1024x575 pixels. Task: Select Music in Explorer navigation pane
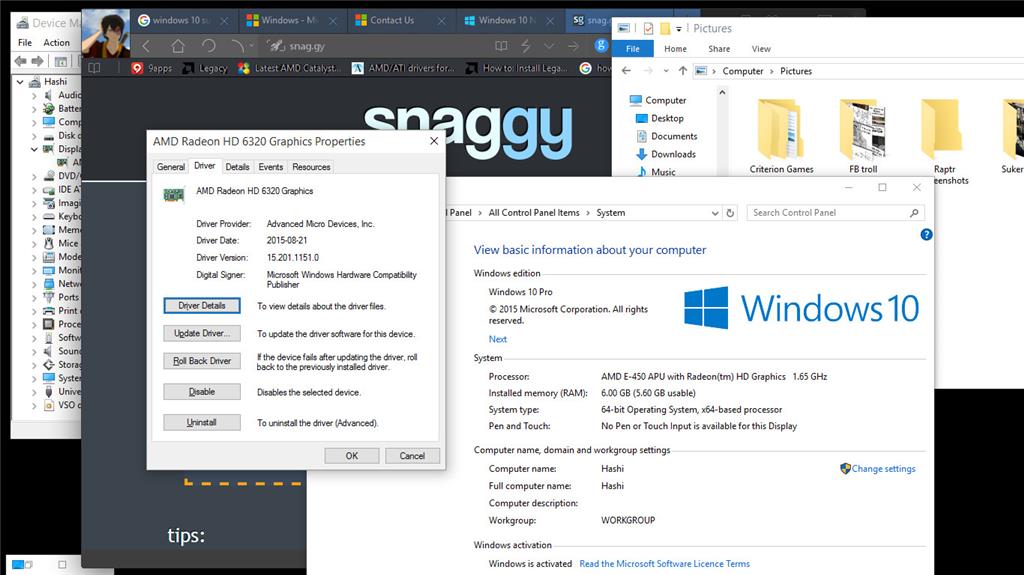[655, 172]
